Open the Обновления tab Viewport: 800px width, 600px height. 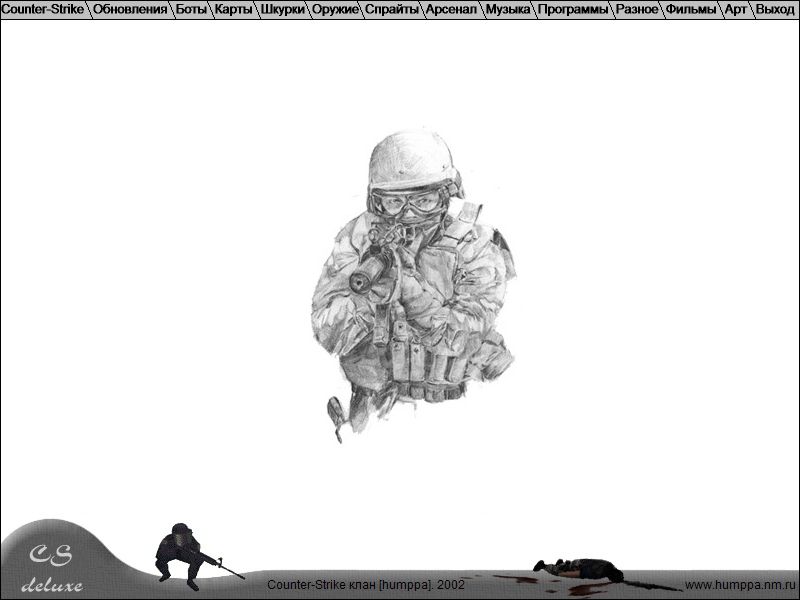(131, 9)
